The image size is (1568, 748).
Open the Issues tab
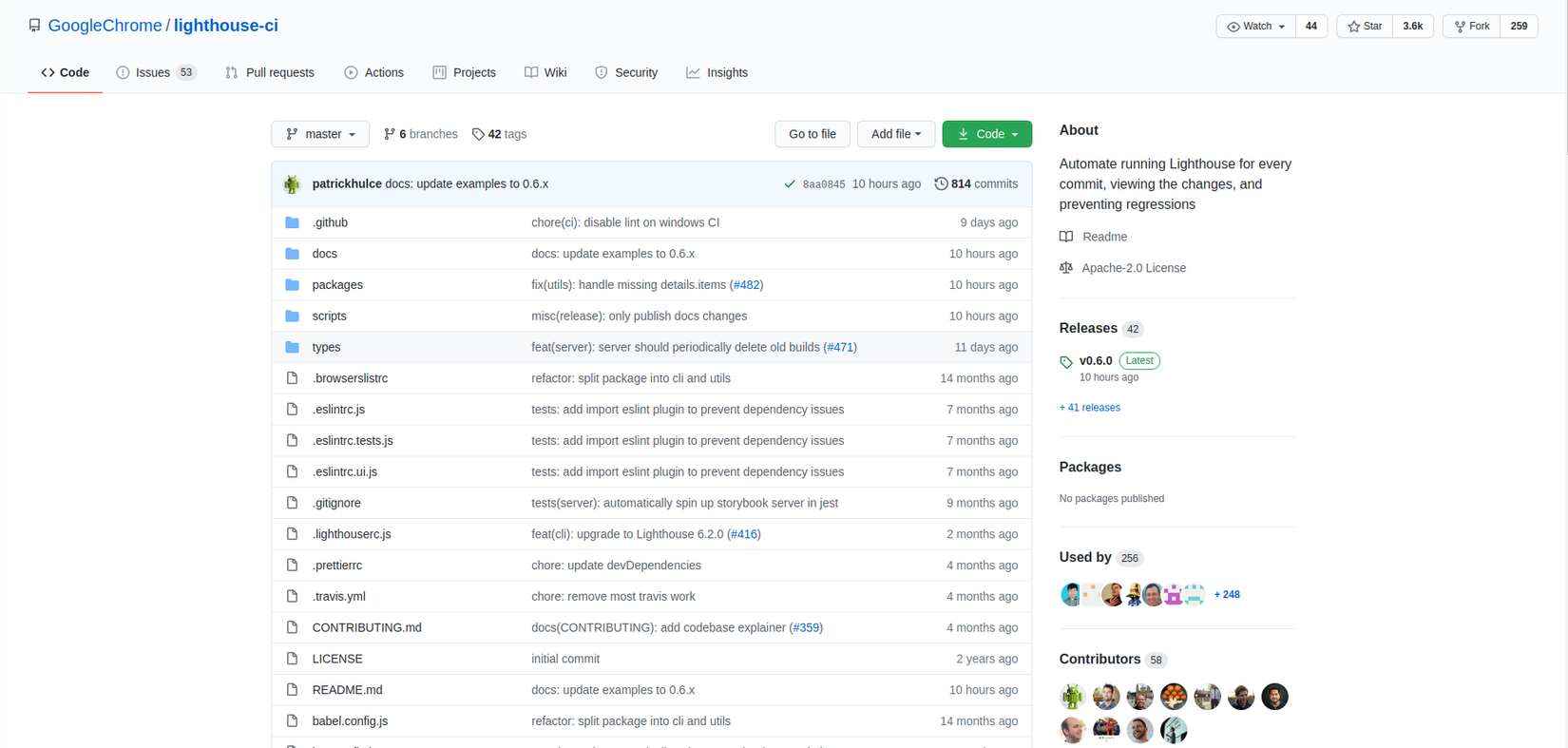(x=156, y=72)
